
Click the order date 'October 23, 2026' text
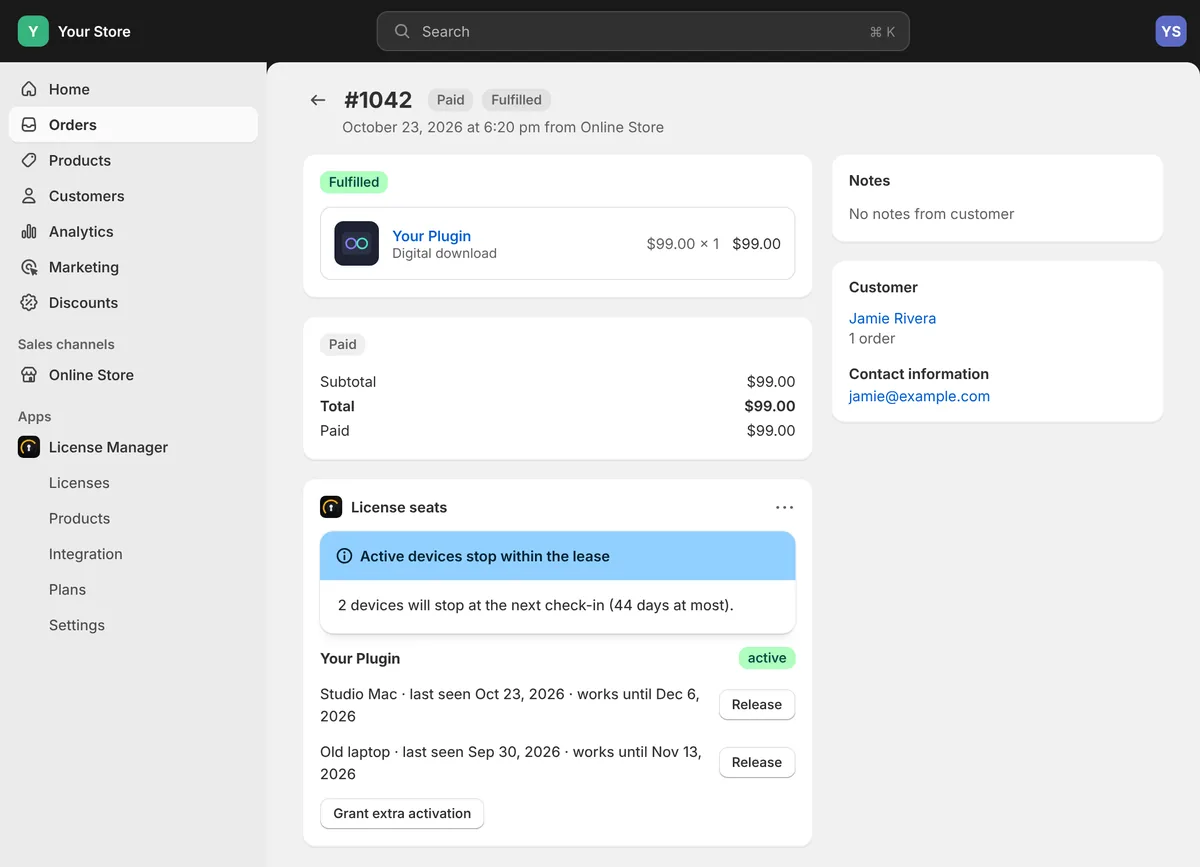402,127
